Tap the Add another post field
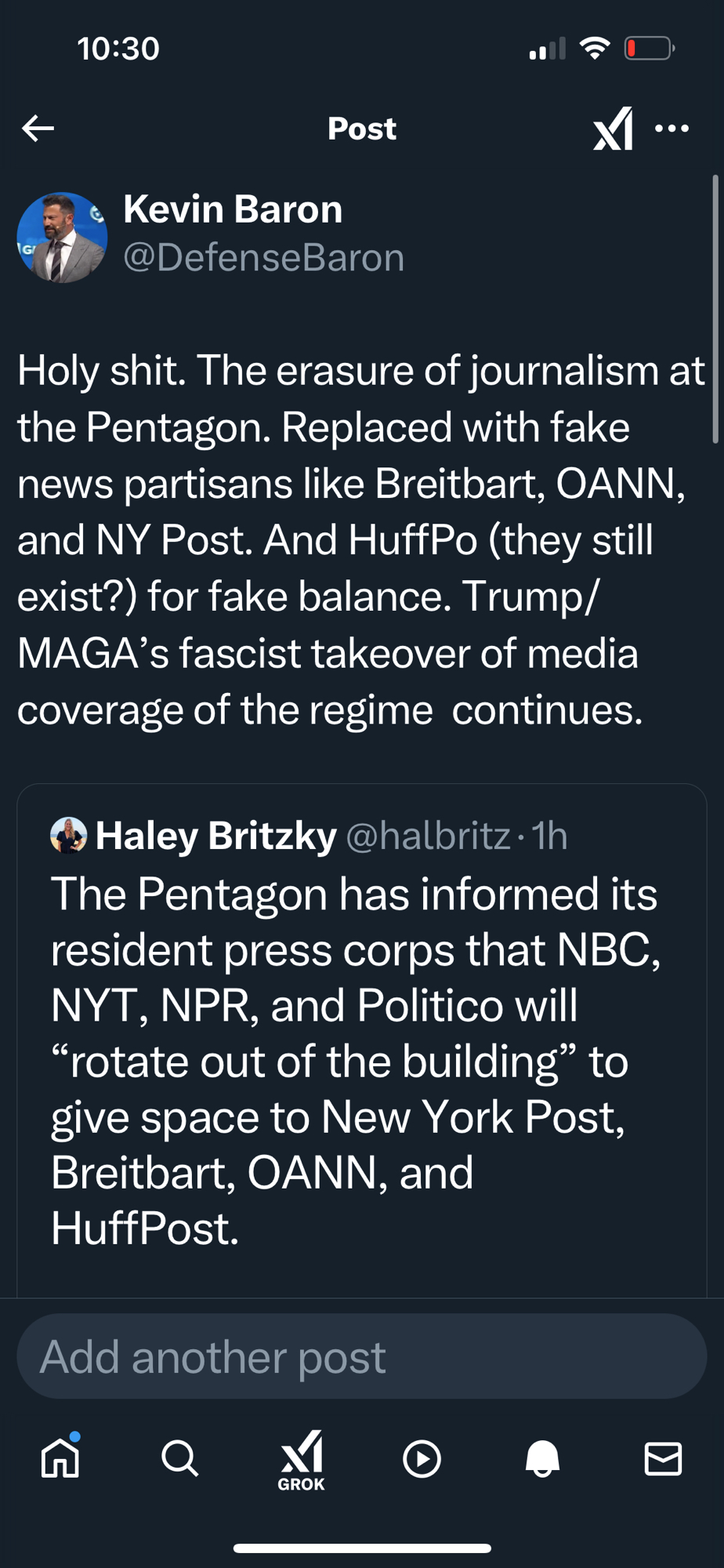Screen dimensions: 724x1568 point(362,1357)
